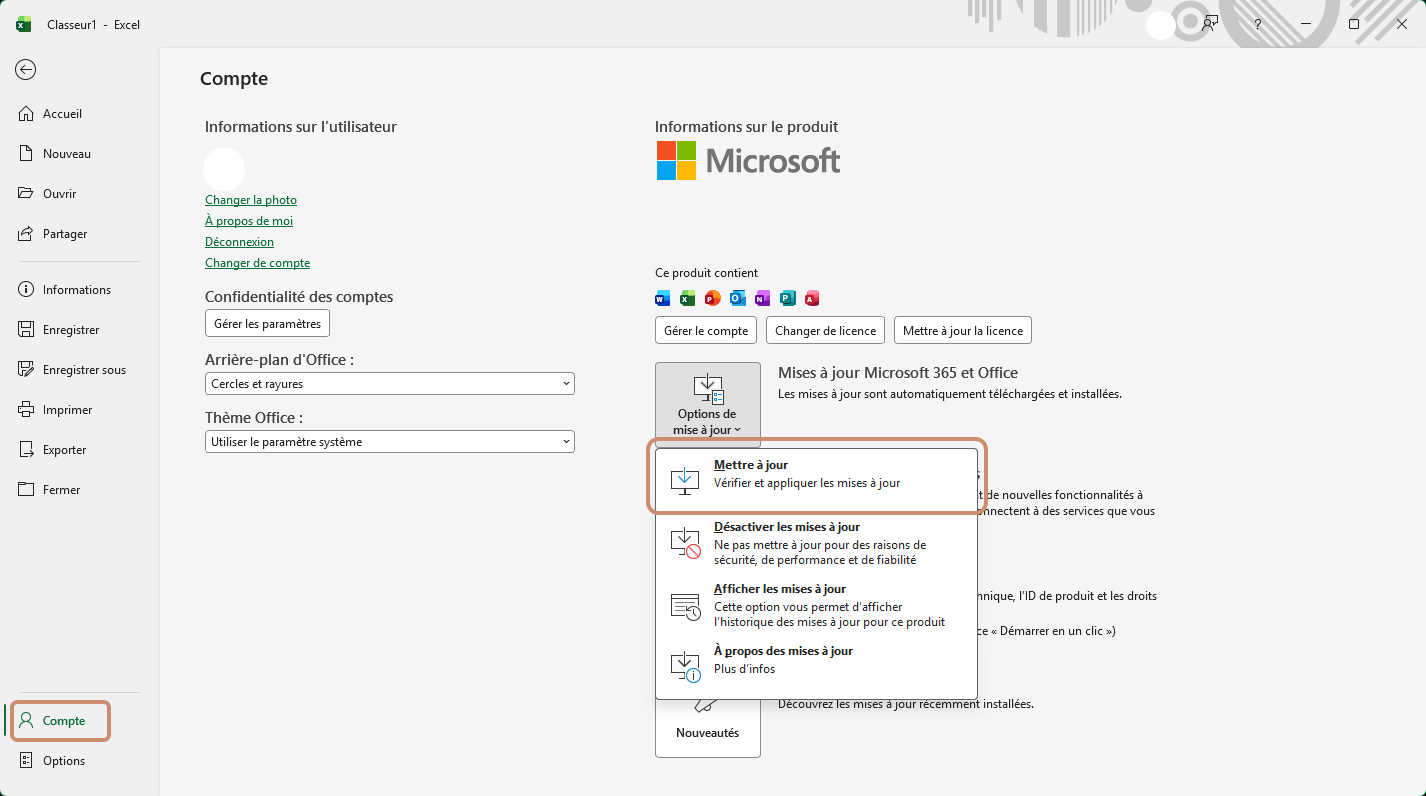Click the Excel icon under Ce produit contient
This screenshot has height=796, width=1426.
(687, 298)
